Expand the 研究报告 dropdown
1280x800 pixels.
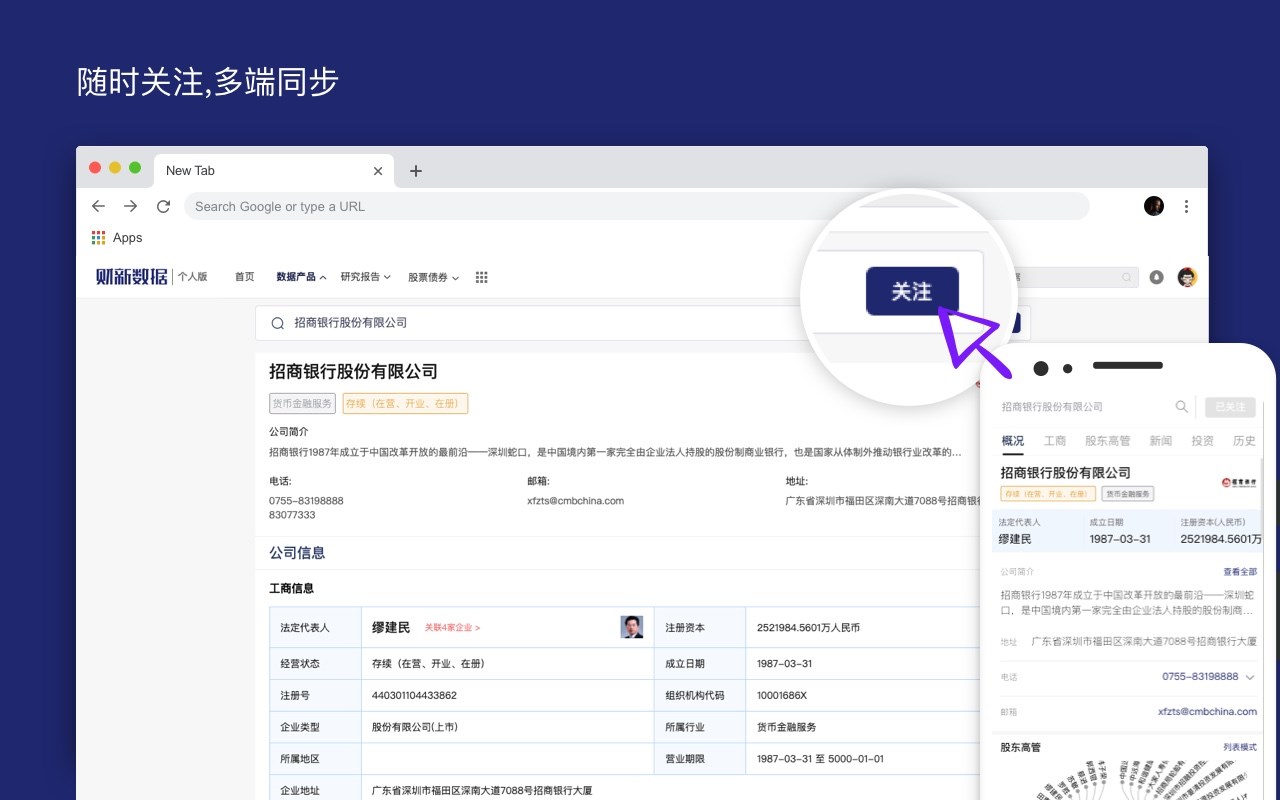[x=365, y=277]
